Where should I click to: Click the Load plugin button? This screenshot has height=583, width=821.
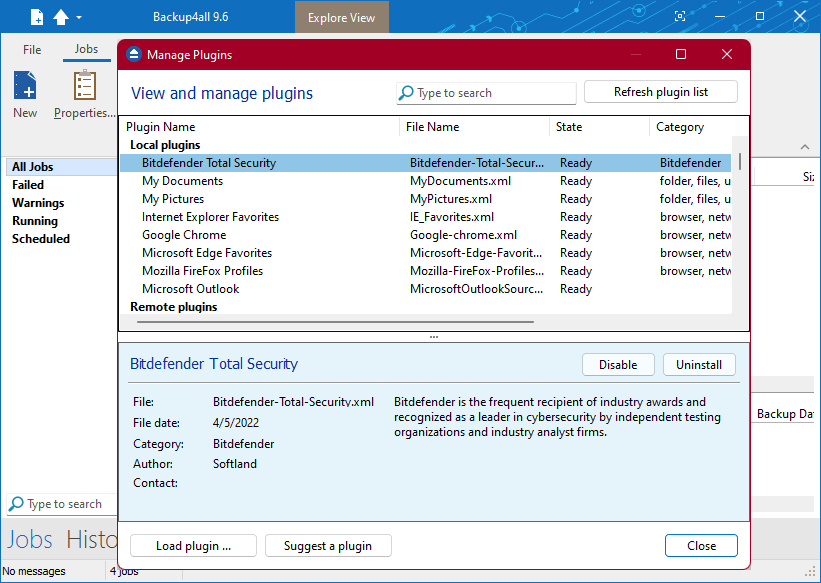click(x=193, y=546)
